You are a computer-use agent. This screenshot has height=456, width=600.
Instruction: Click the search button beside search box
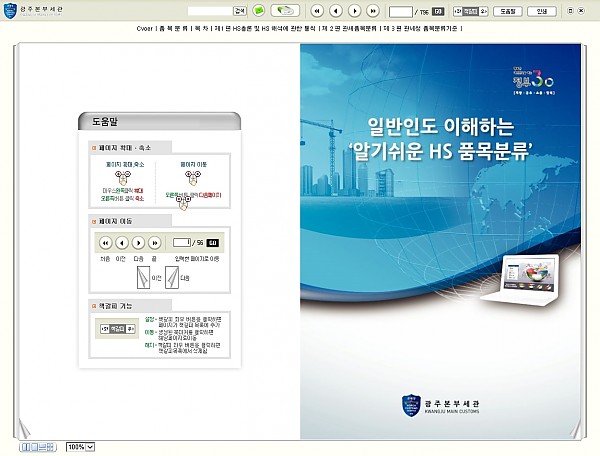[x=240, y=11]
